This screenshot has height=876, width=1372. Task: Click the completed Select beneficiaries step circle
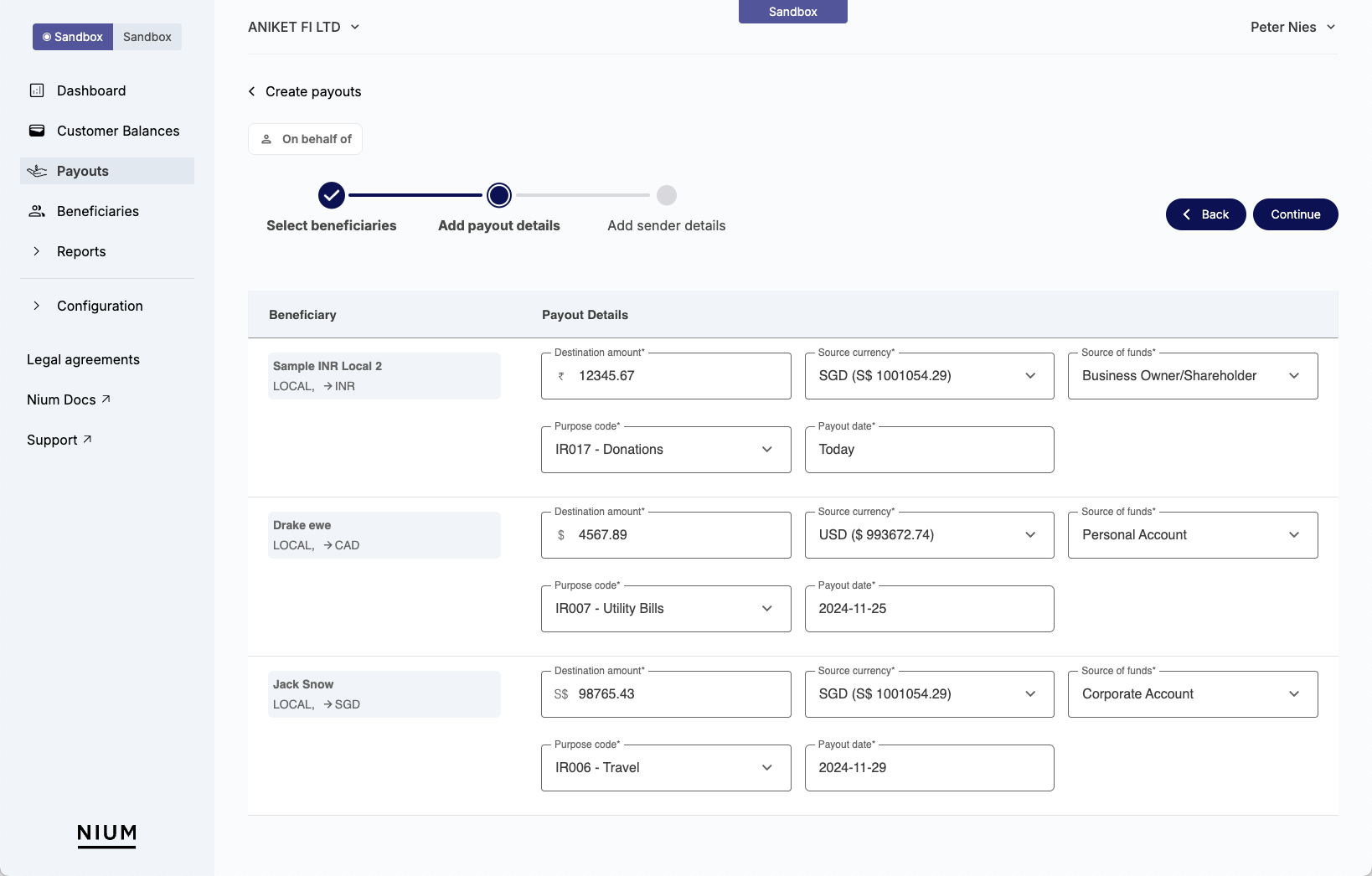332,195
